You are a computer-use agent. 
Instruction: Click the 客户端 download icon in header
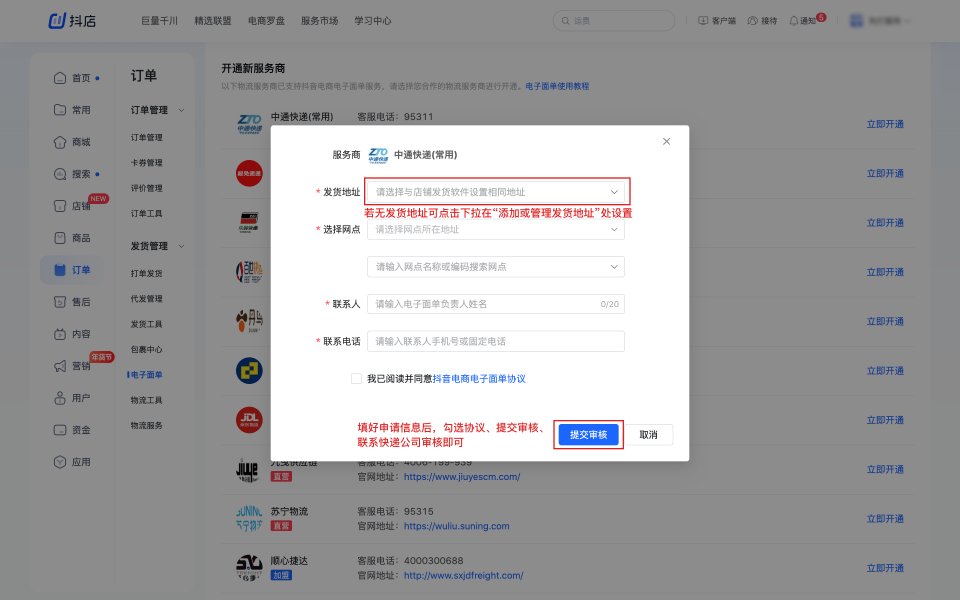tap(703, 21)
